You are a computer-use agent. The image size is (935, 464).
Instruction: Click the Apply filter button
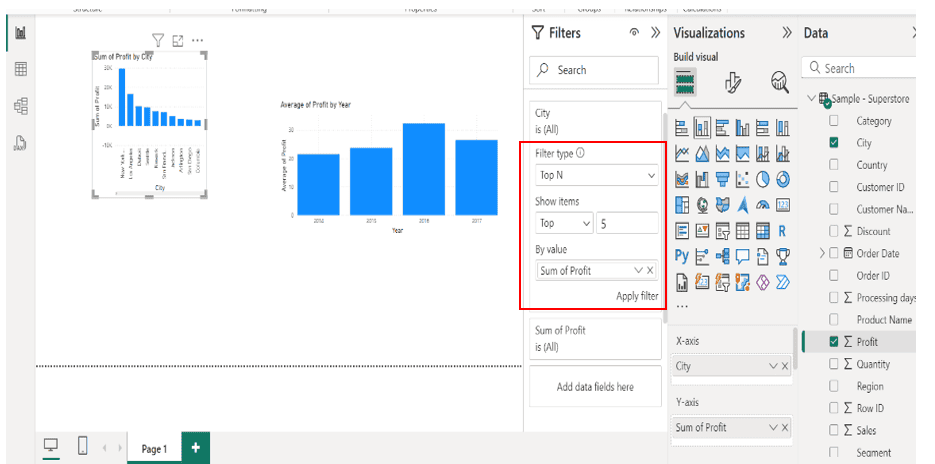click(636, 296)
